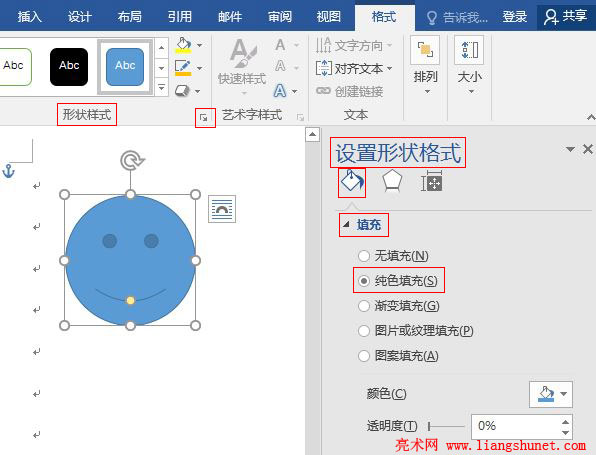Click the shape outline pencil icon
Image resolution: width=596 pixels, height=455 pixels.
point(183,68)
